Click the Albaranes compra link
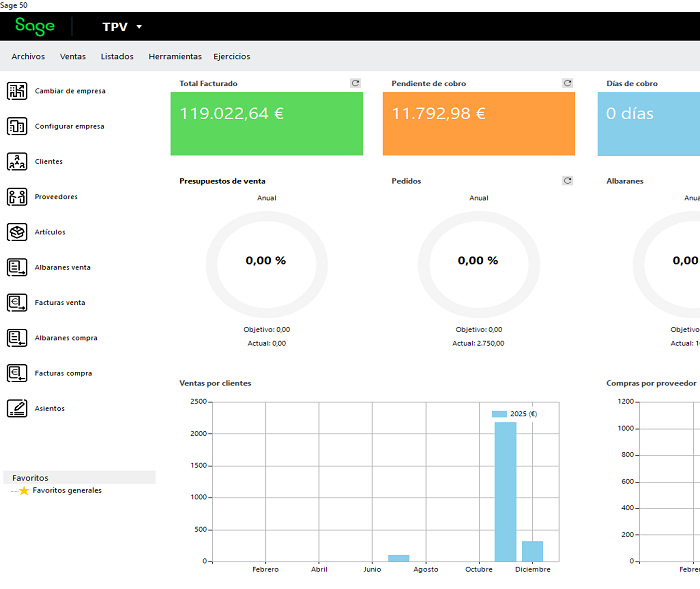 [x=66, y=338]
